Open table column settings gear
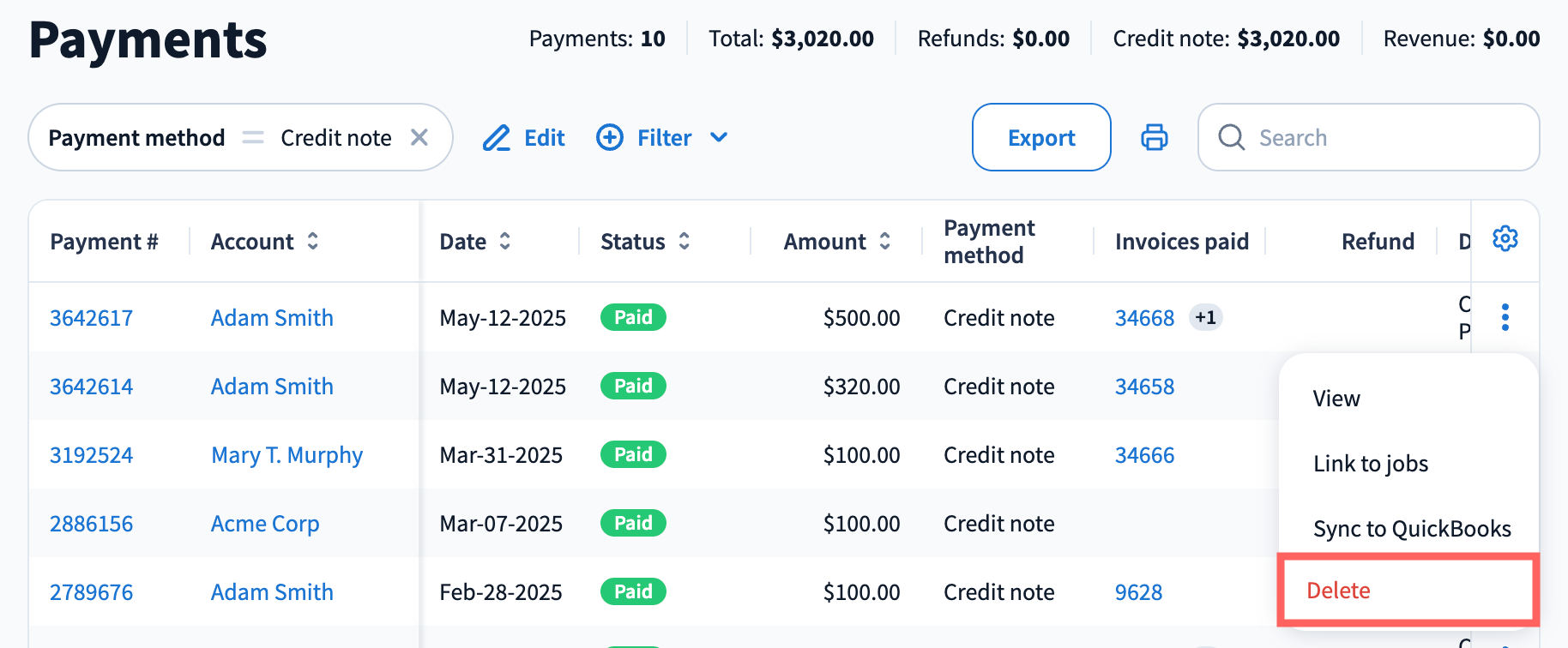 click(x=1505, y=239)
